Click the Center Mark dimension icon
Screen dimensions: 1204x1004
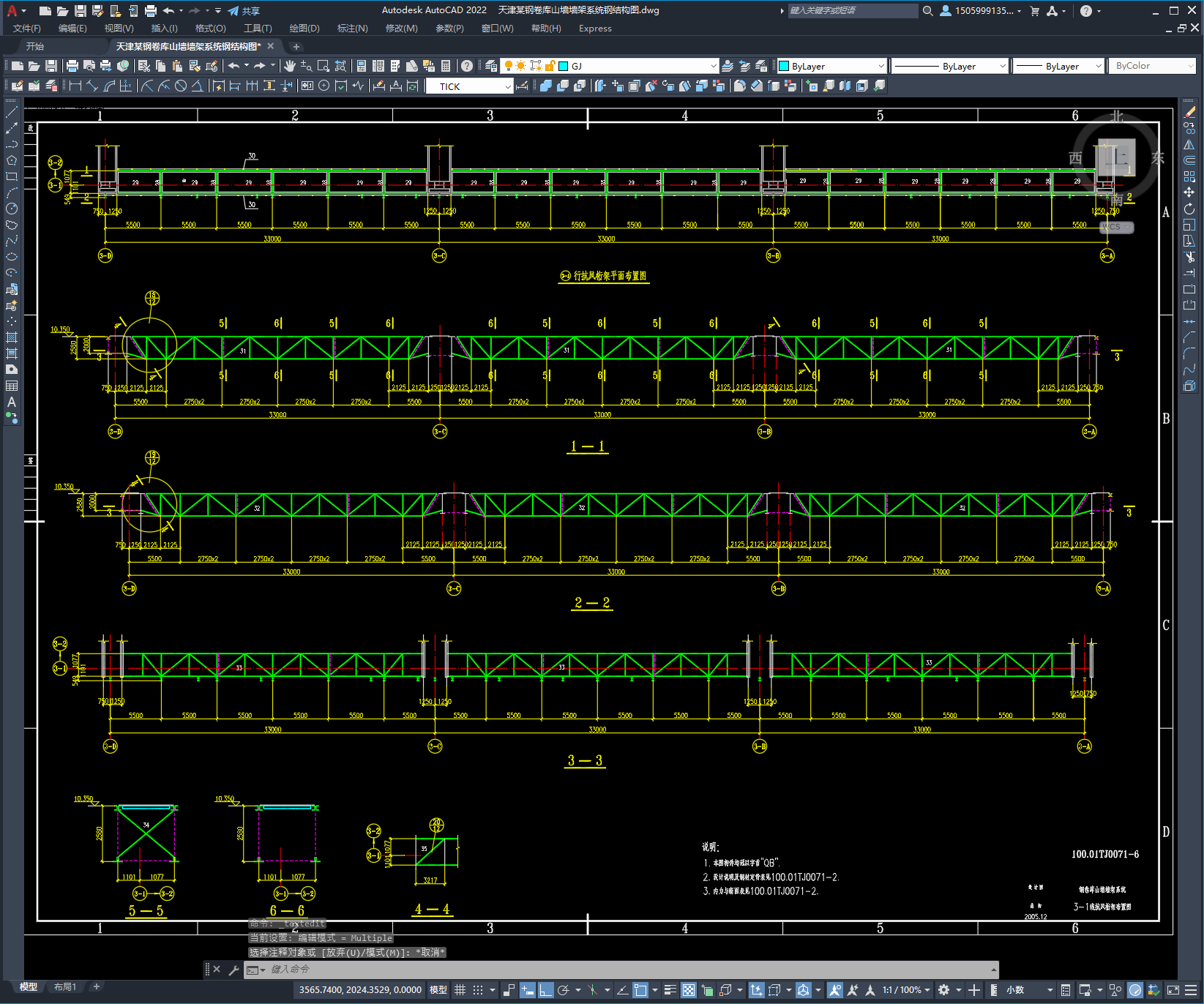(324, 86)
